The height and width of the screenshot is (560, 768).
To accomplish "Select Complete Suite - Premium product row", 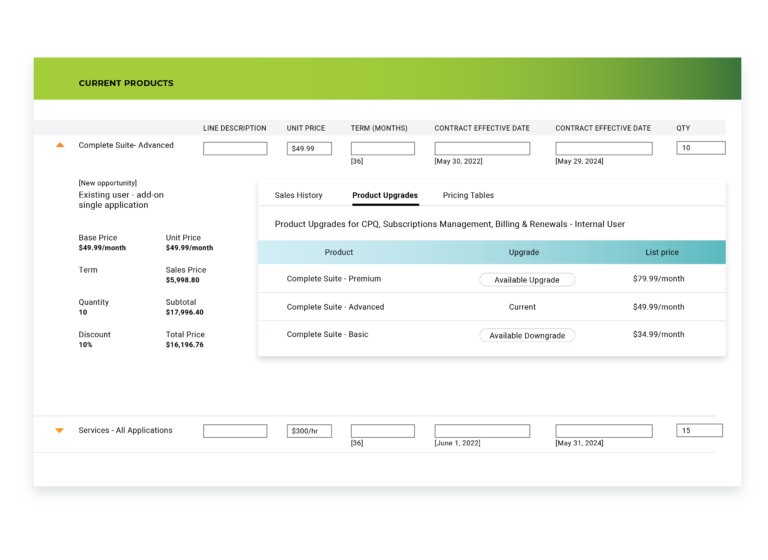I will click(334, 279).
